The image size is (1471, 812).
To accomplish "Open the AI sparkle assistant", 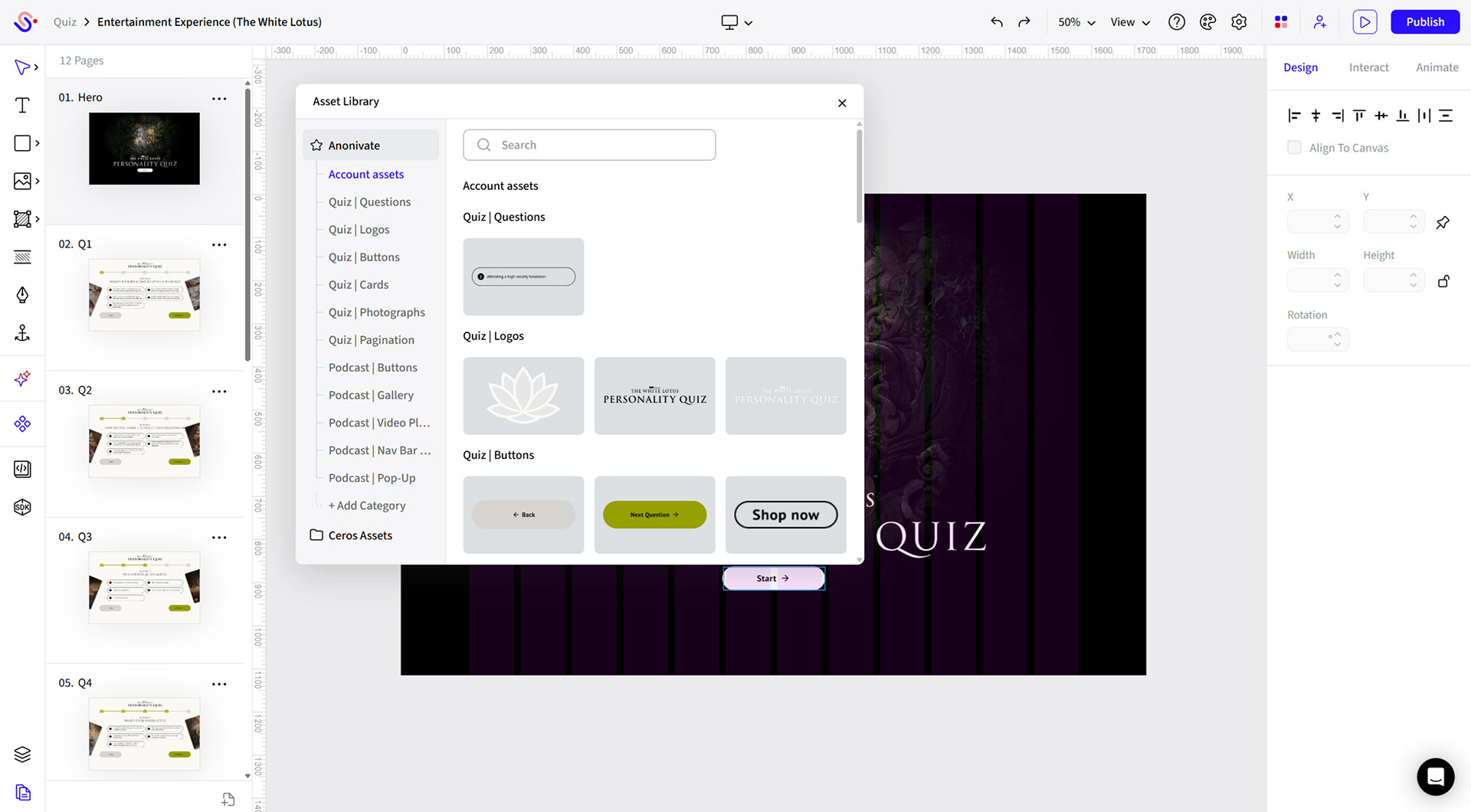I will coord(22,378).
